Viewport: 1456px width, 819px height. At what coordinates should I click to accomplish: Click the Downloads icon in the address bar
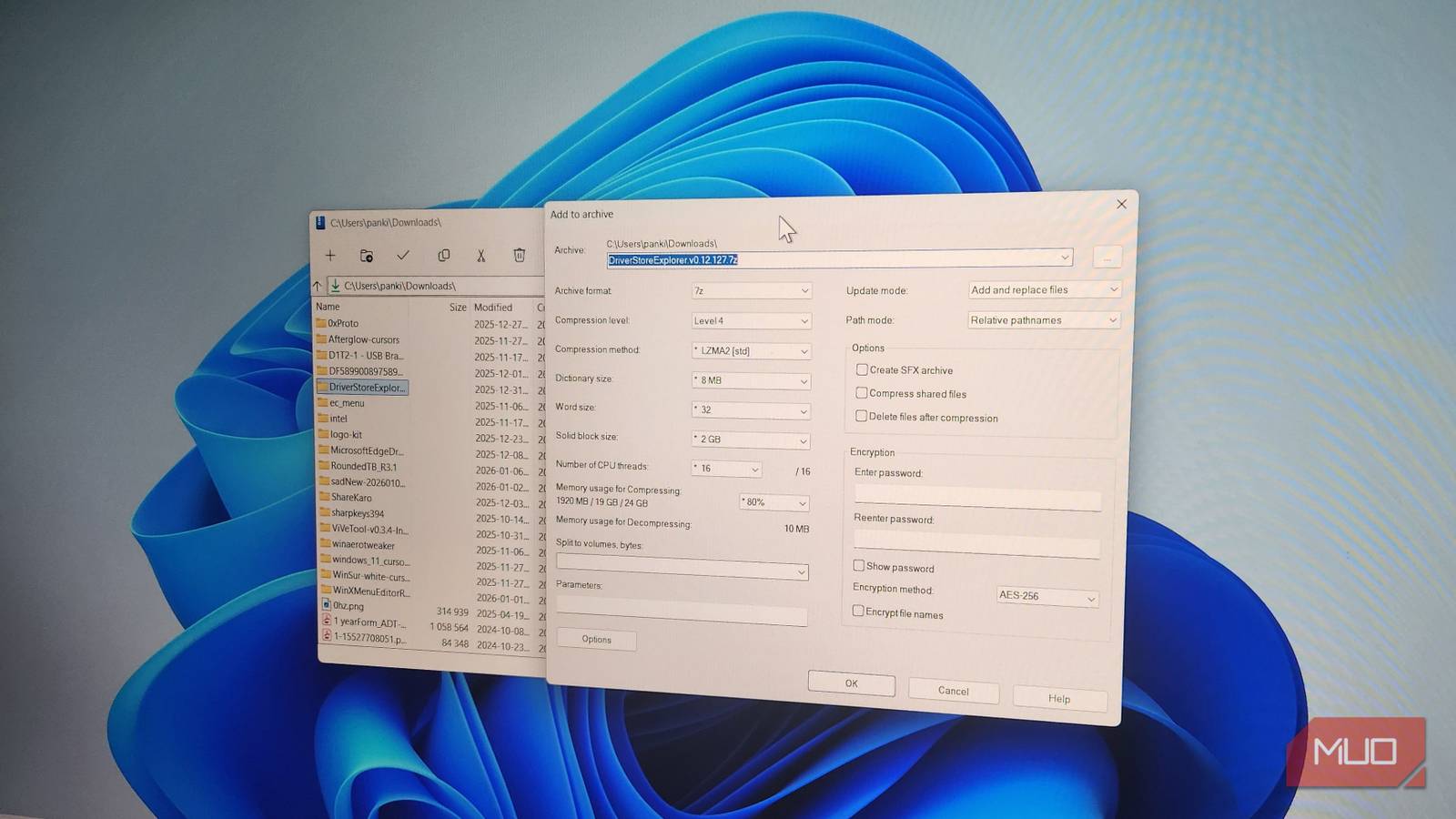pyautogui.click(x=335, y=285)
